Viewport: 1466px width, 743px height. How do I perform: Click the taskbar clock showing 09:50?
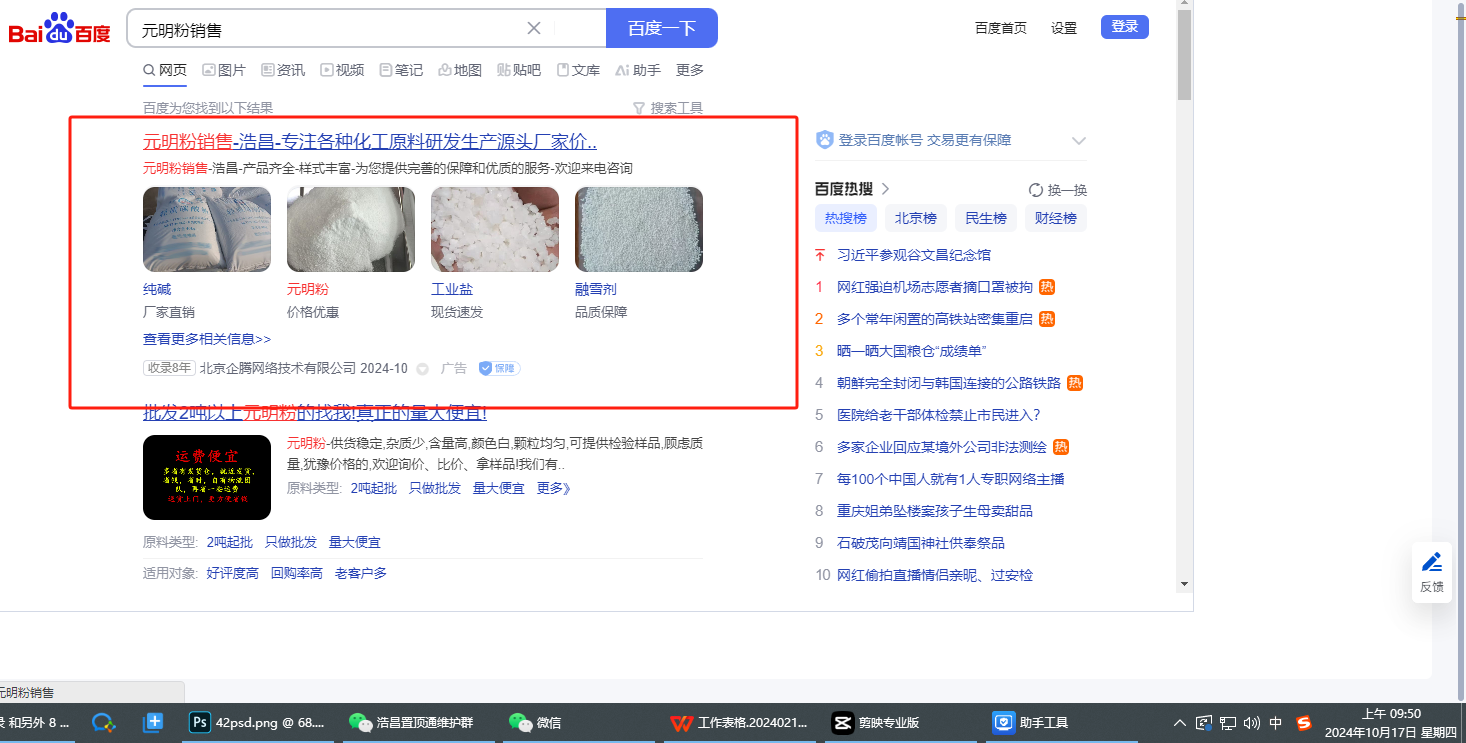[1390, 722]
